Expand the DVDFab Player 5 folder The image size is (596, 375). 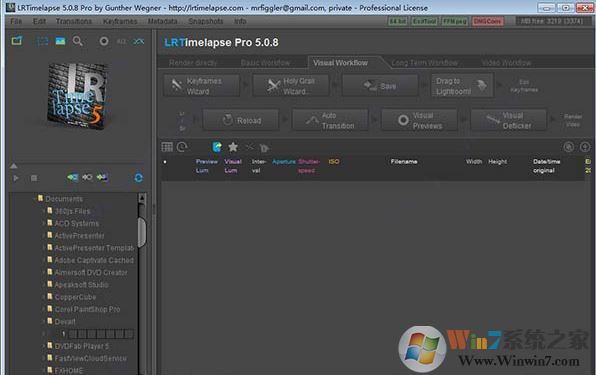(44, 346)
